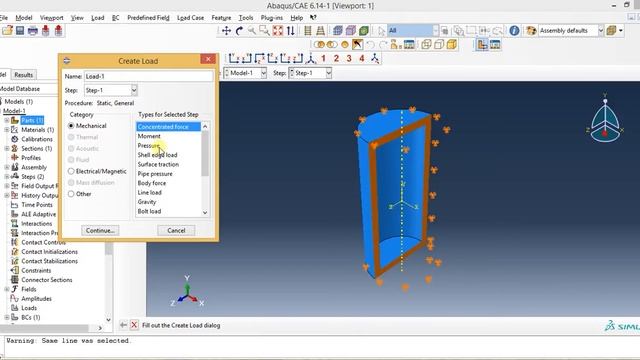This screenshot has width=640, height=360.
Task: Open the Assembly defaults dropdown
Action: coord(600,31)
